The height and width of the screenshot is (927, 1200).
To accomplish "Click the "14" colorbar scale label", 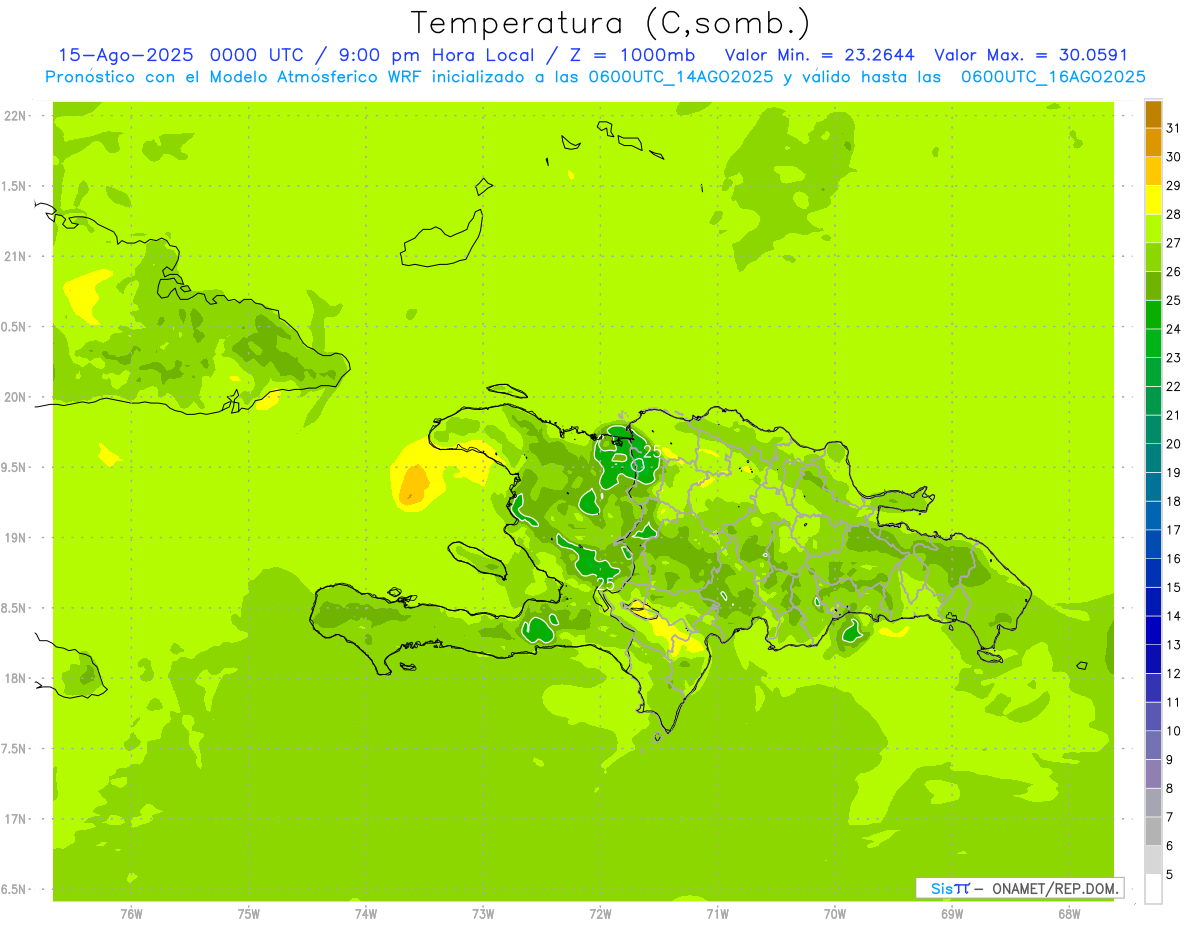I will coord(1174,616).
